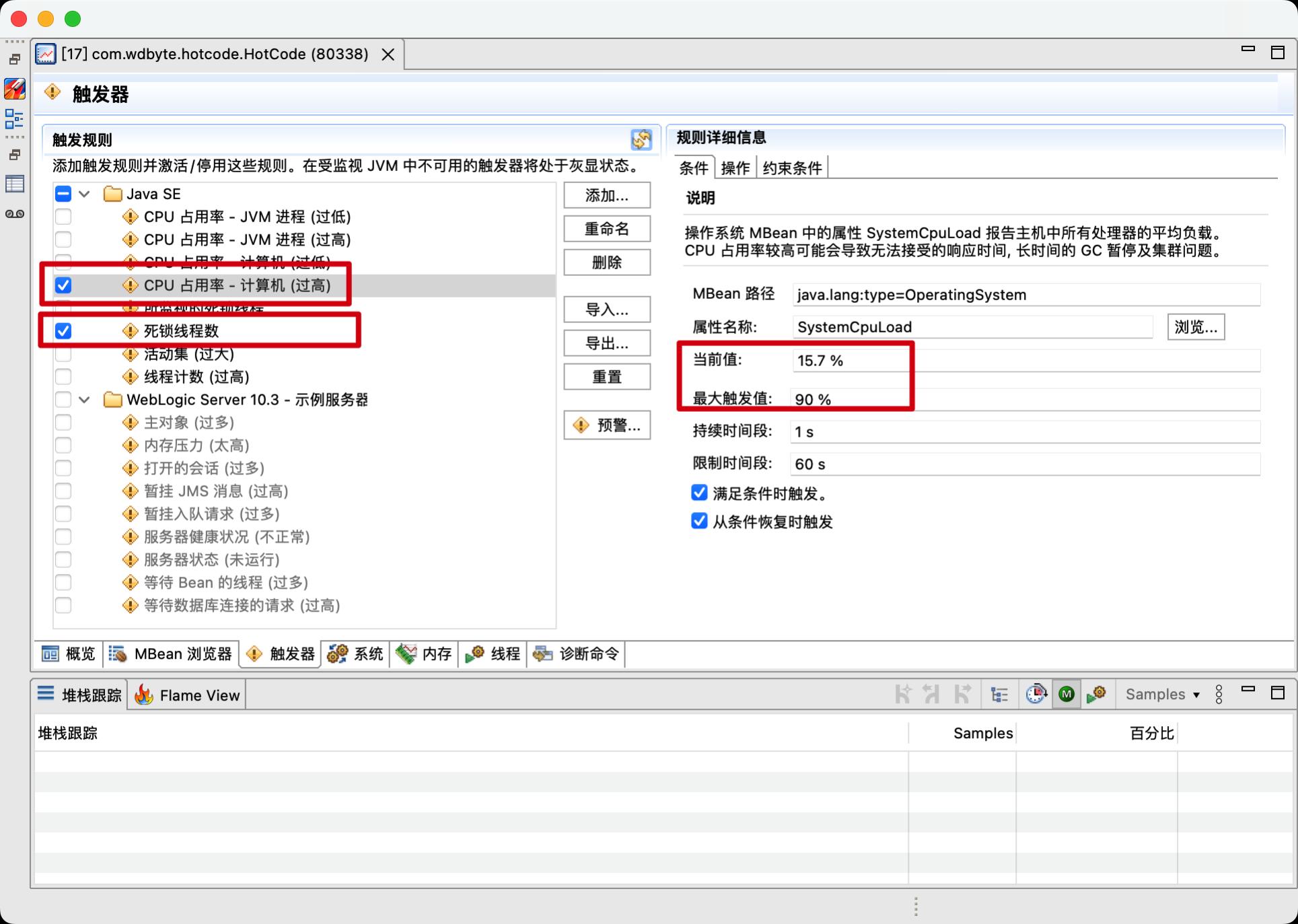Uncheck 从条件恢复时触发 option
This screenshot has height=924, width=1298.
coord(699,522)
